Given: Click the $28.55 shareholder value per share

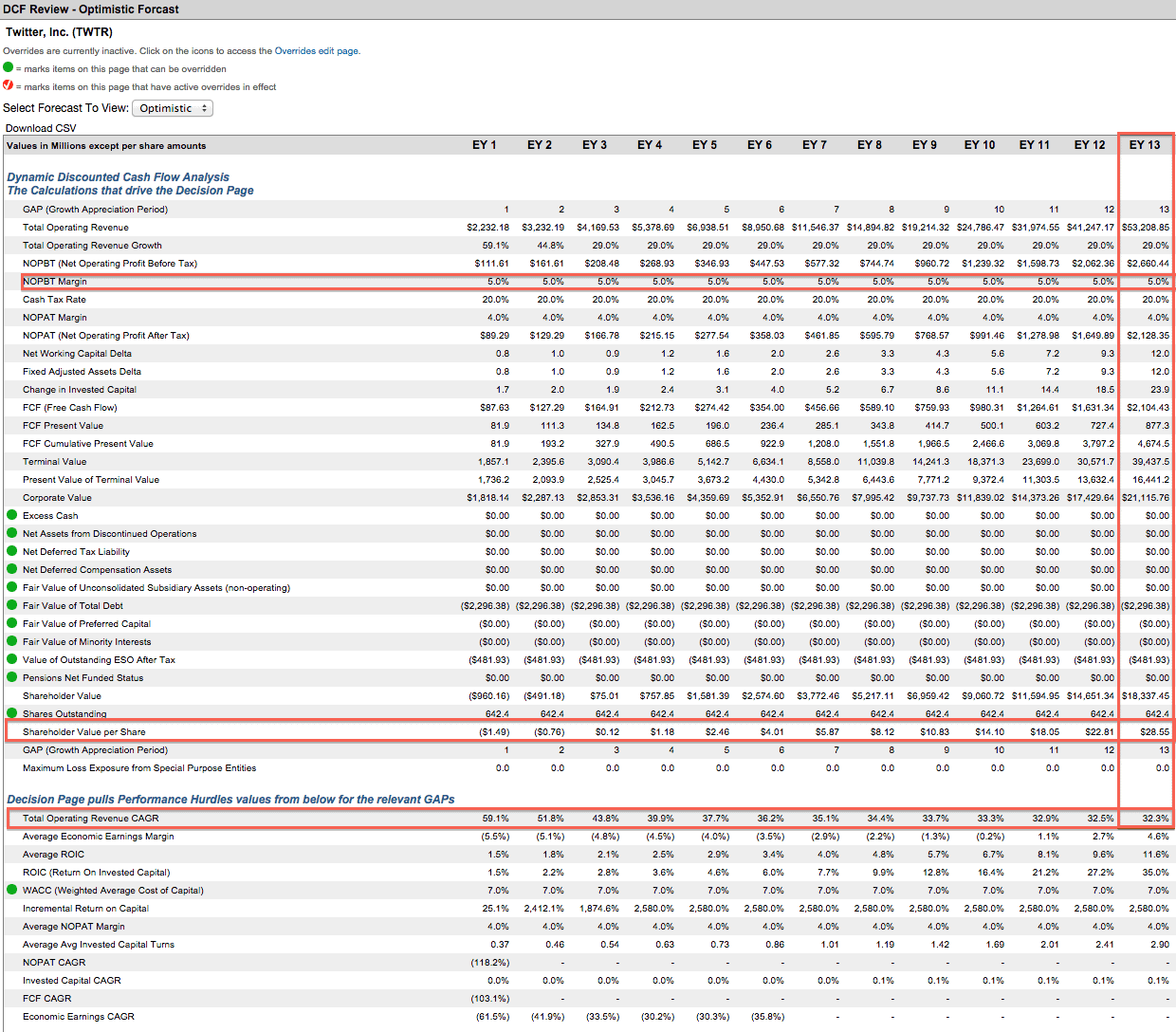Looking at the screenshot, I should pos(1154,732).
